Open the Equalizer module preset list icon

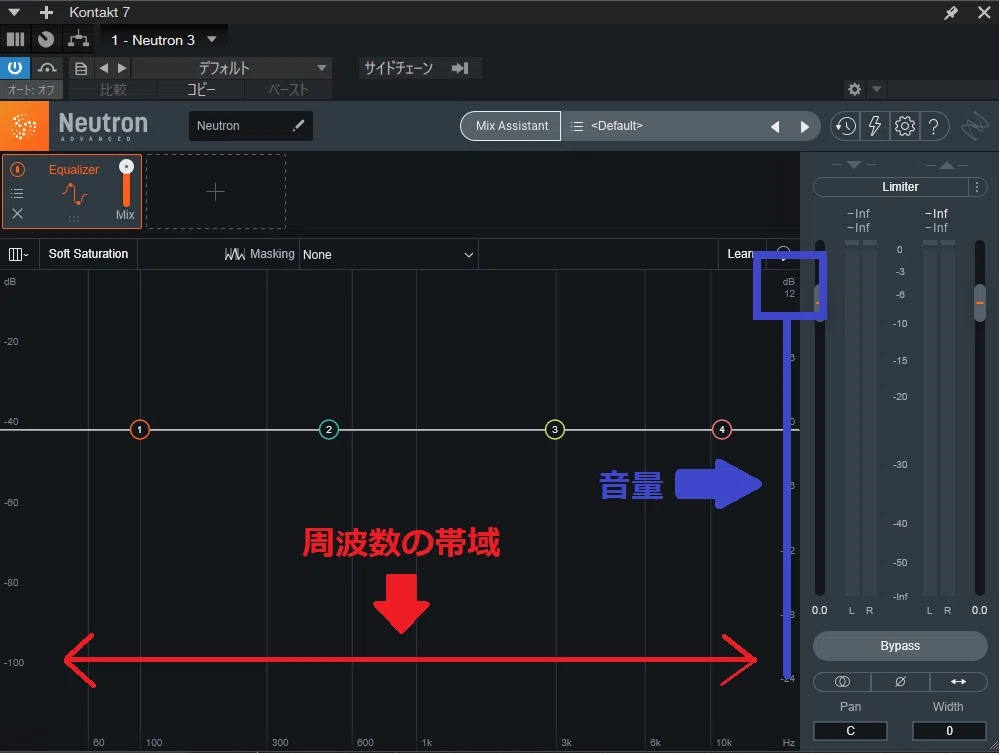tap(17, 193)
